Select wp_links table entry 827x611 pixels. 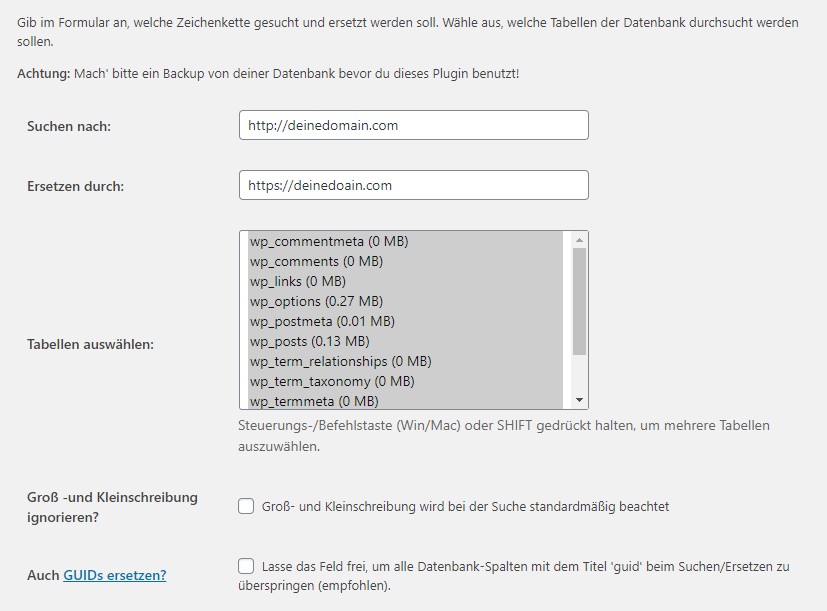[406, 281]
